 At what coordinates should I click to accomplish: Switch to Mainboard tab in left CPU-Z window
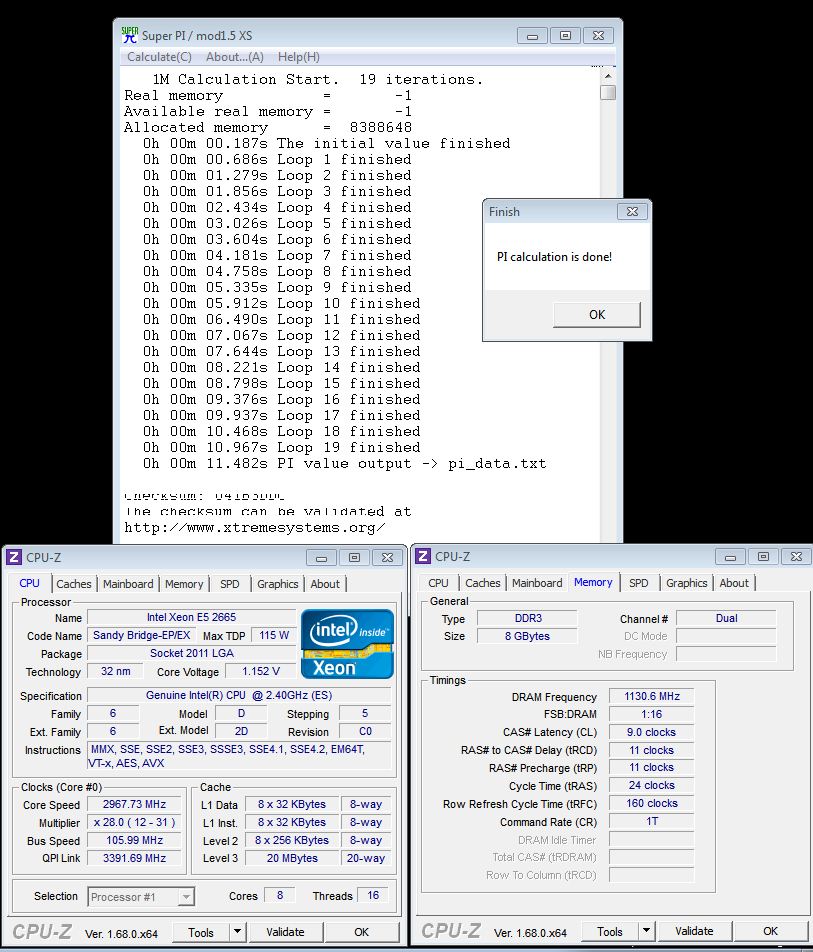click(128, 584)
